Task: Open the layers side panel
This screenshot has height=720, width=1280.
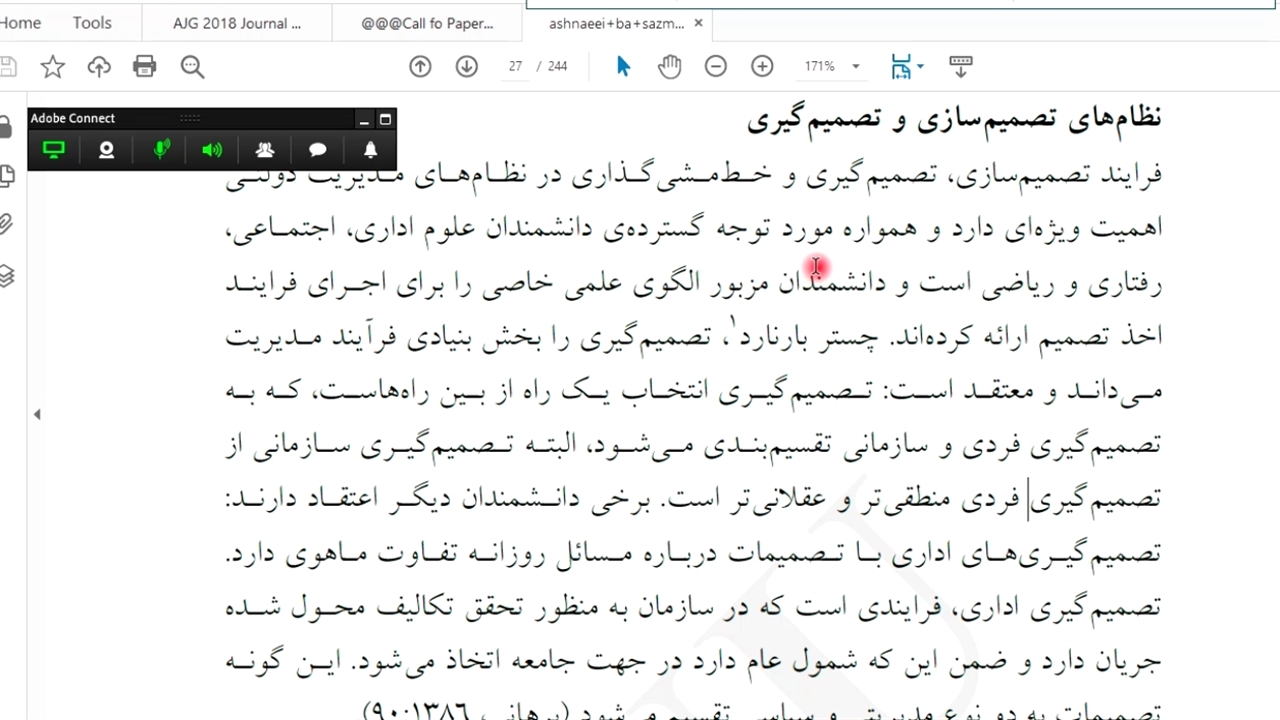Action: tap(6, 275)
